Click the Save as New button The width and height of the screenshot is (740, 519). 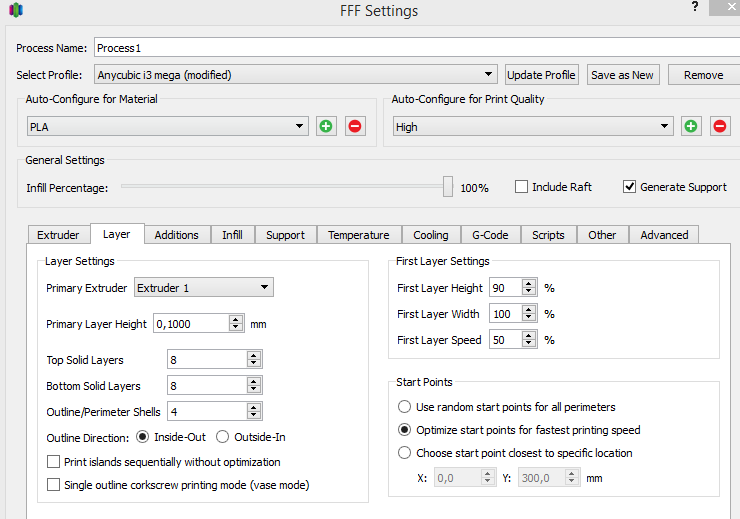622,75
